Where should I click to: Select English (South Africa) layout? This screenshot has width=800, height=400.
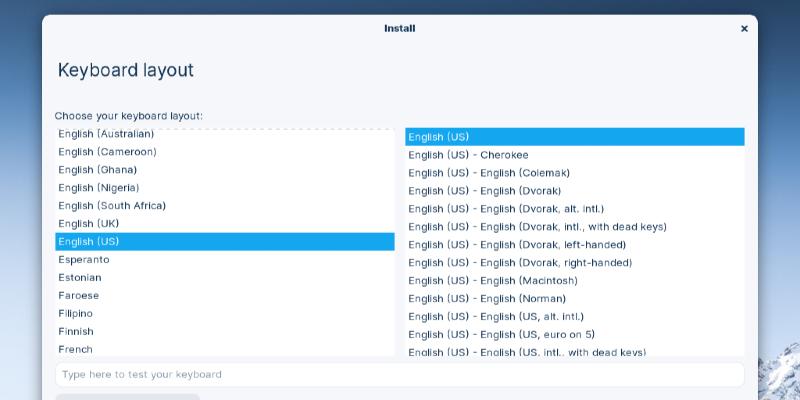(112, 206)
